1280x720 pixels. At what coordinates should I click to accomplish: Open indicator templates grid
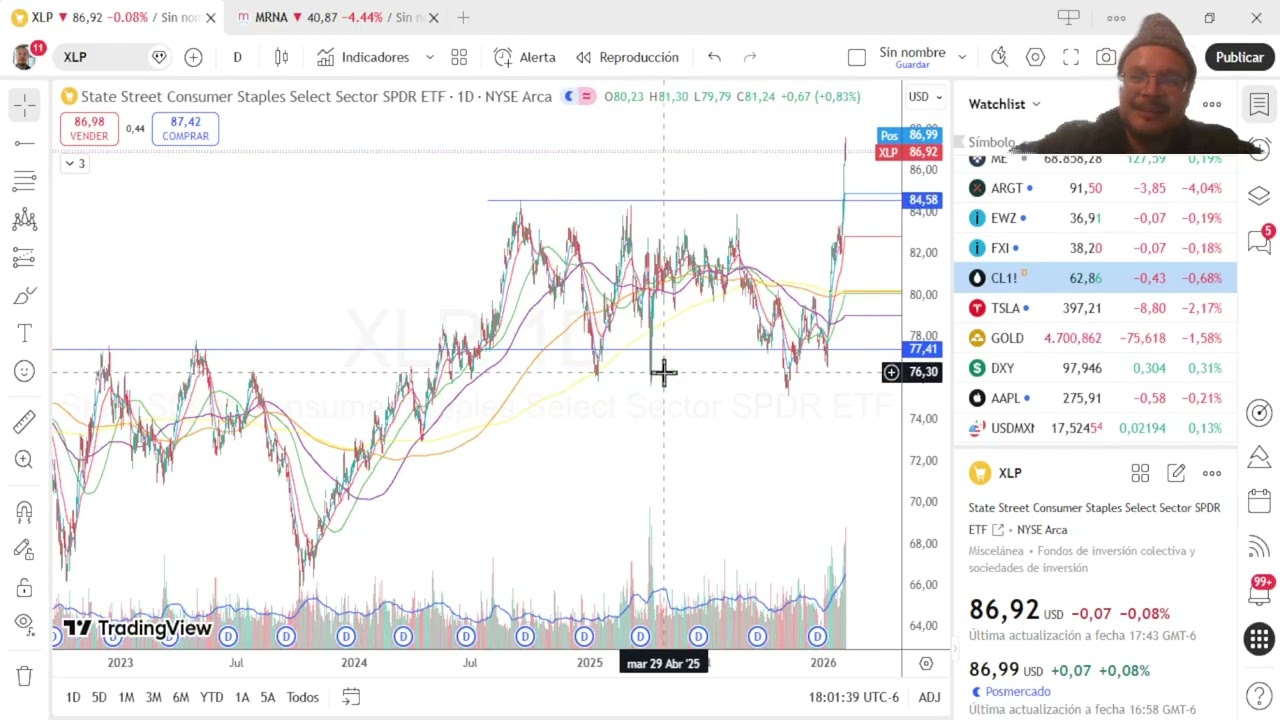click(459, 57)
